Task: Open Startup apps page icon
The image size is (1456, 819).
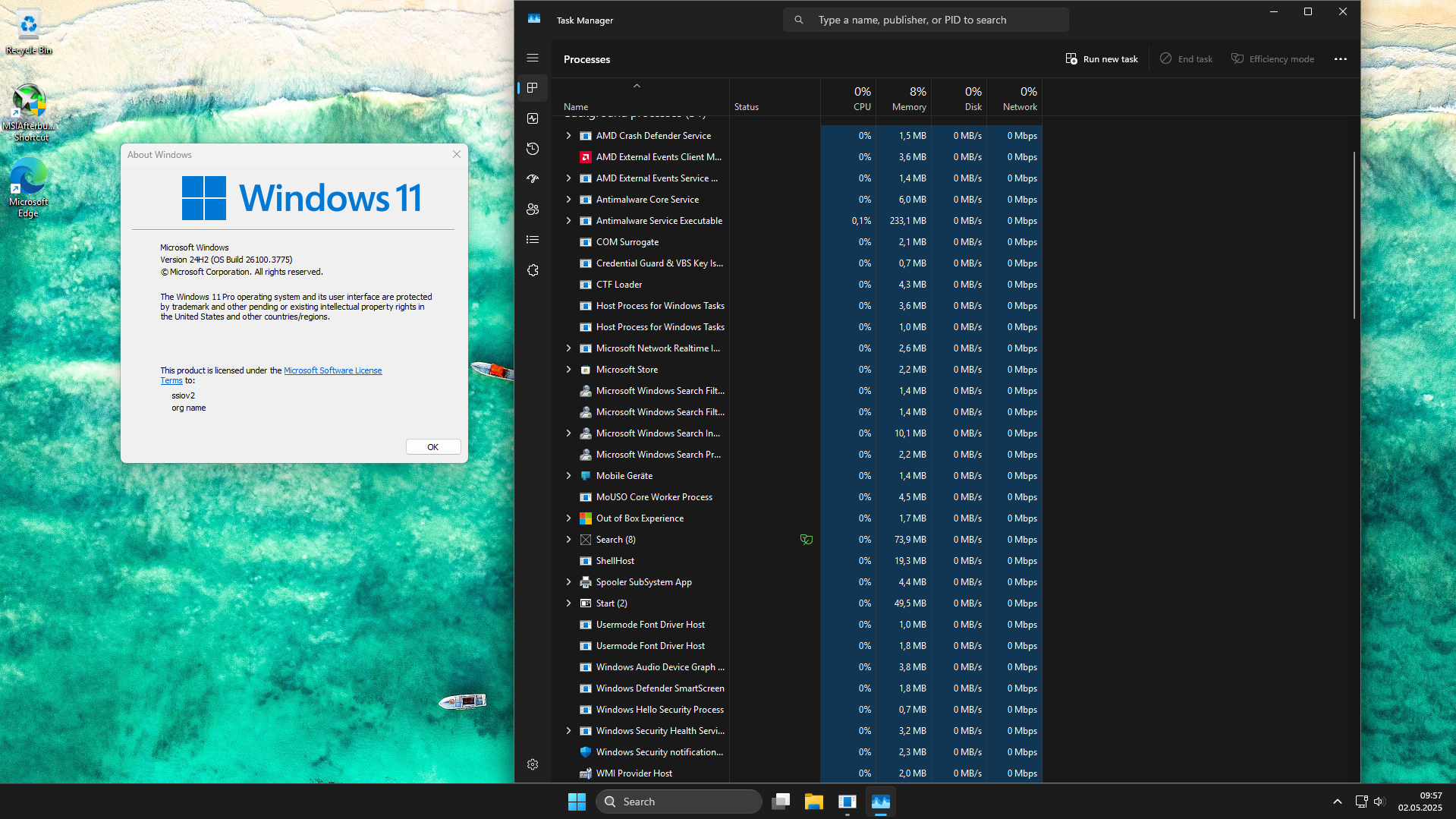Action: (x=533, y=179)
